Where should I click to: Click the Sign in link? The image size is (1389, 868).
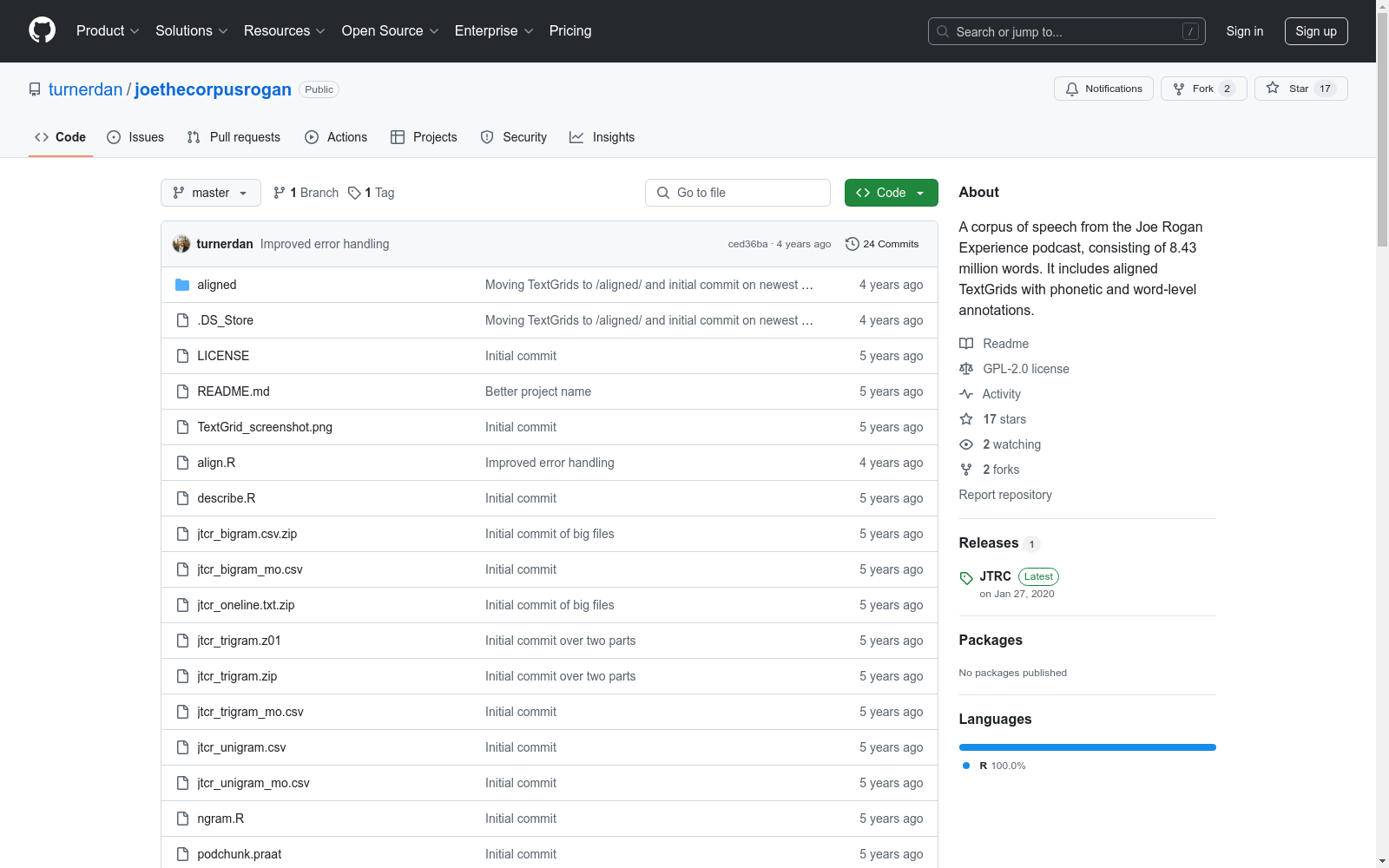click(x=1245, y=31)
